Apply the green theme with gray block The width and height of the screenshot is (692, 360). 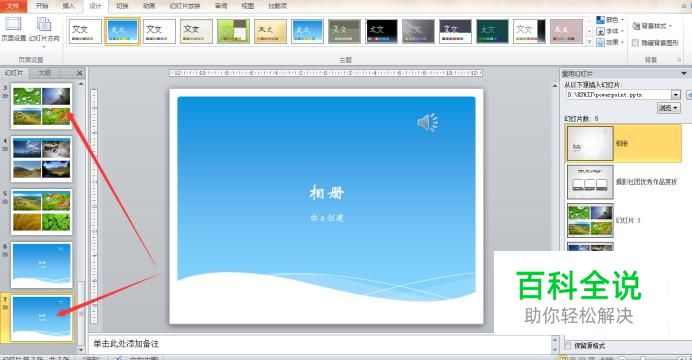233,31
